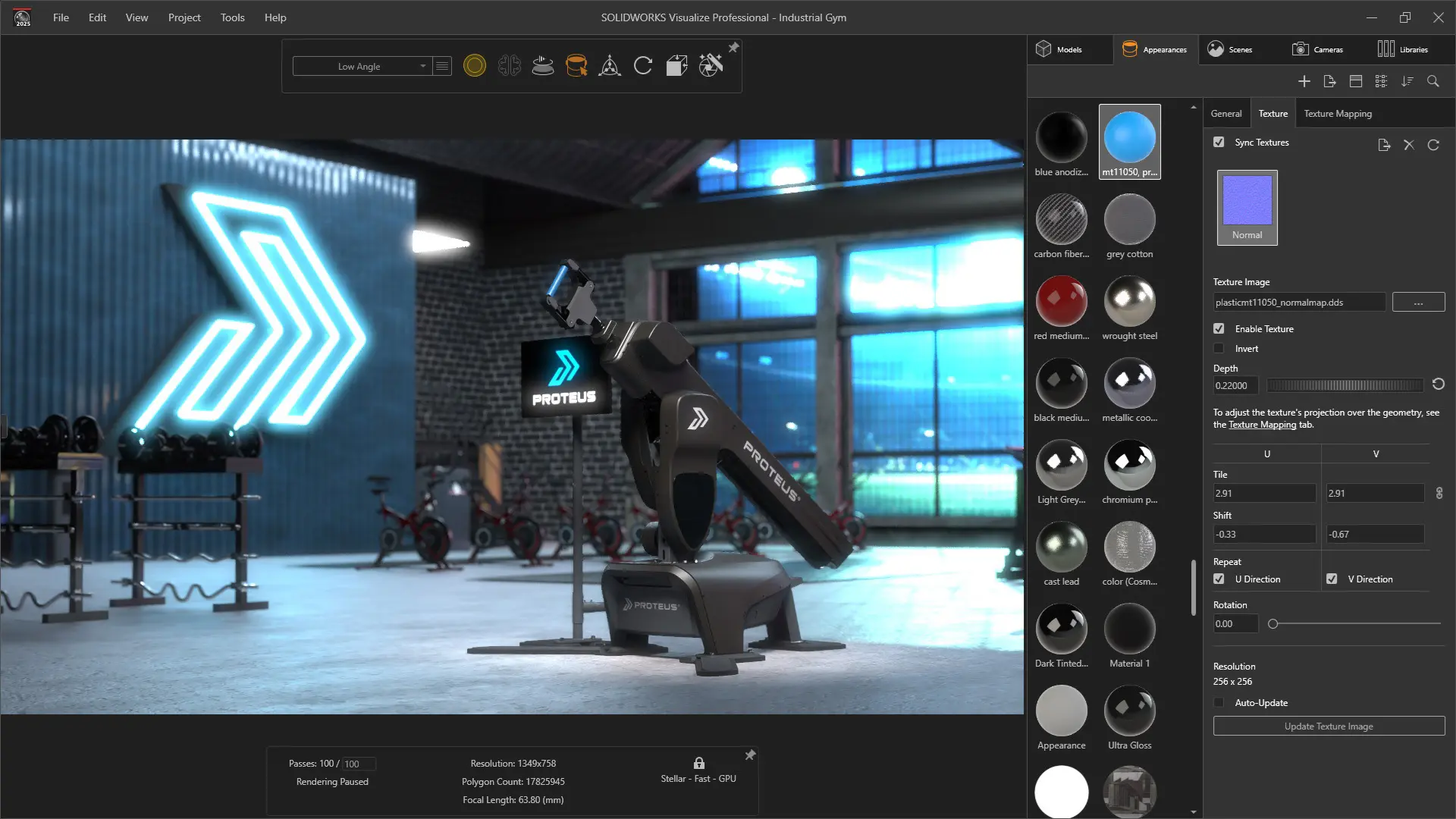The width and height of the screenshot is (1456, 819).
Task: Disable Sync Textures
Action: click(1219, 142)
